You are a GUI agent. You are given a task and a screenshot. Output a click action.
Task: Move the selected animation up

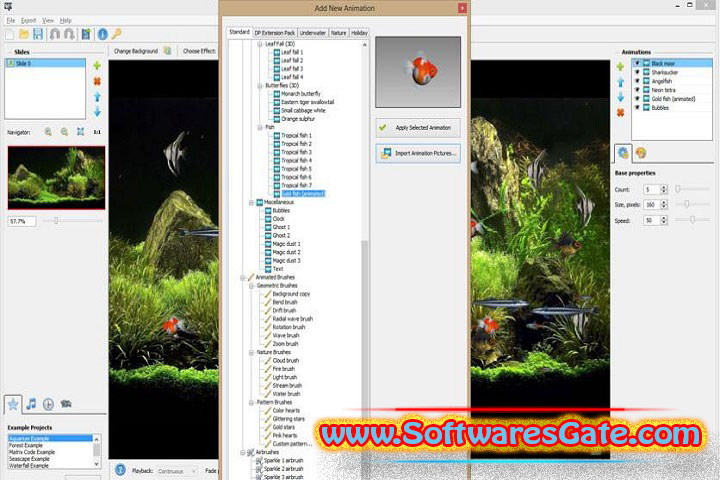pyautogui.click(x=620, y=82)
